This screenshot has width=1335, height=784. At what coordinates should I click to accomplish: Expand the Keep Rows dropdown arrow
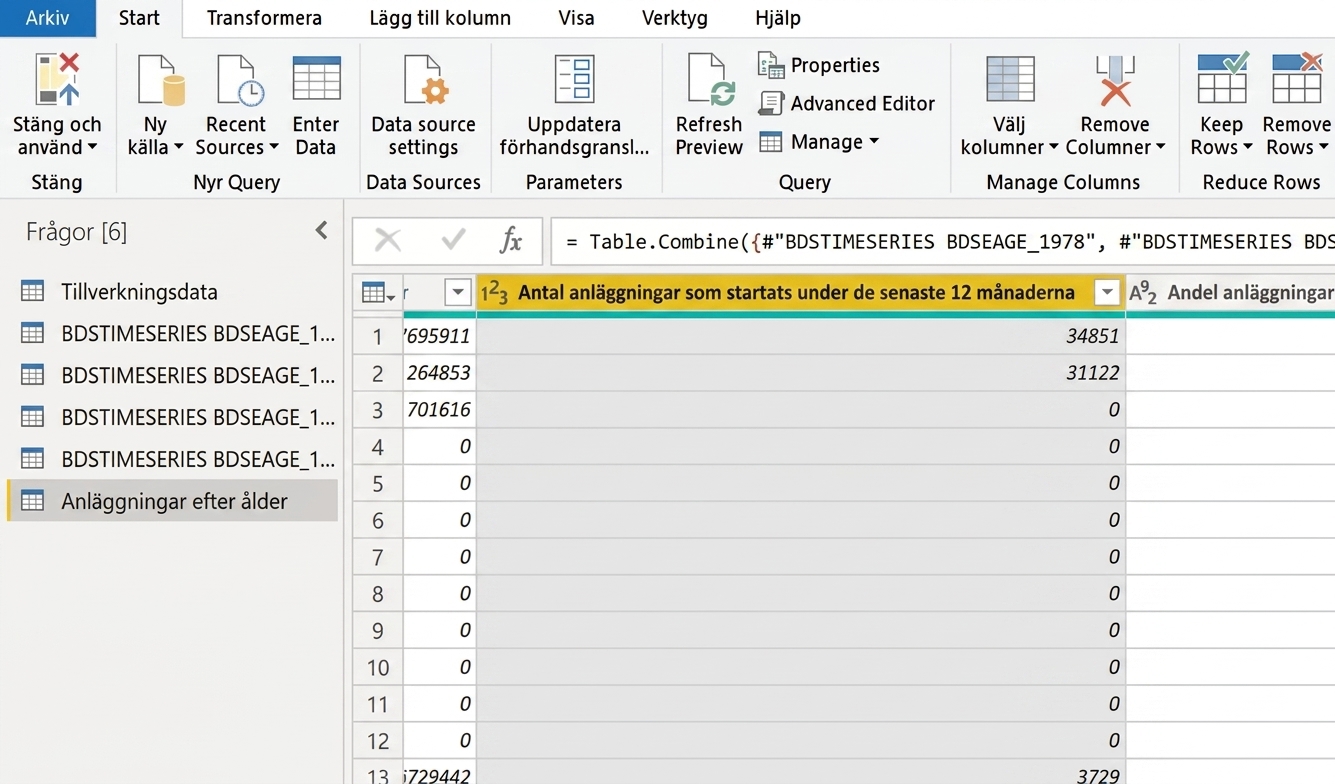tap(1247, 148)
